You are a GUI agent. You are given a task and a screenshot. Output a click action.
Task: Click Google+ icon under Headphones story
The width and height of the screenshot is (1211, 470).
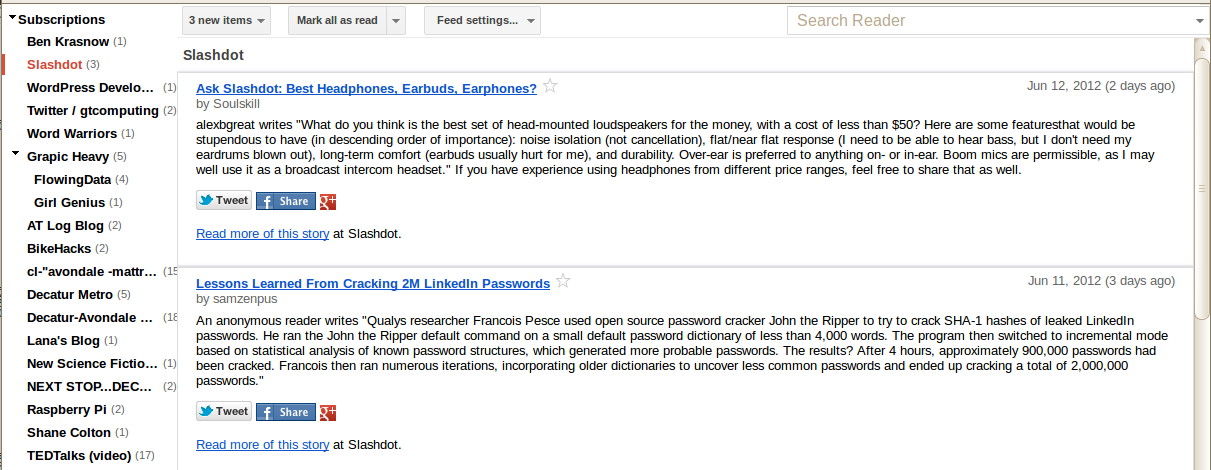[x=327, y=201]
